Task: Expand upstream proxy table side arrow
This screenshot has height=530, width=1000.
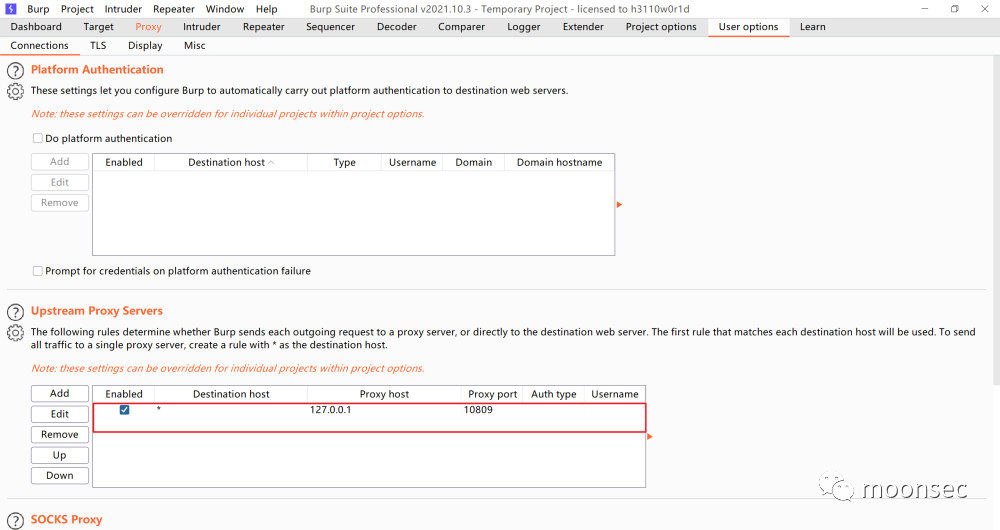Action: 650,437
